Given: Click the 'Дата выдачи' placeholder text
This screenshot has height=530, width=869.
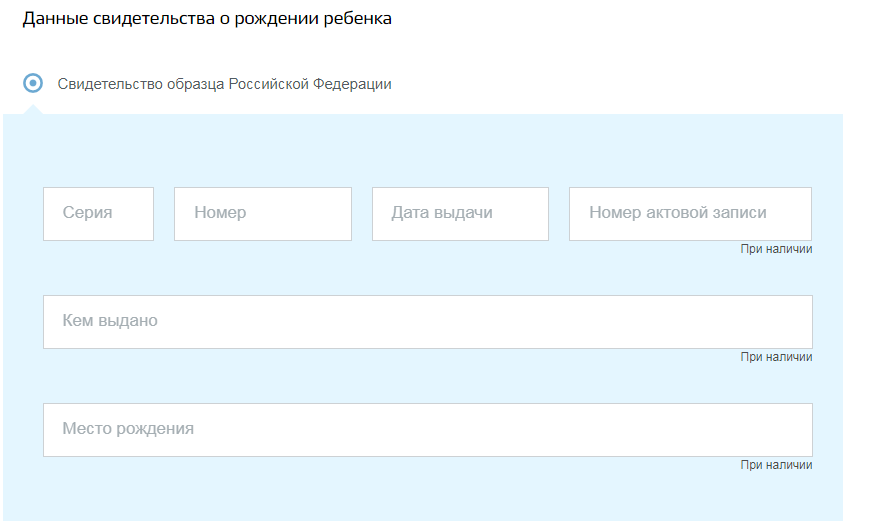Looking at the screenshot, I should [441, 213].
